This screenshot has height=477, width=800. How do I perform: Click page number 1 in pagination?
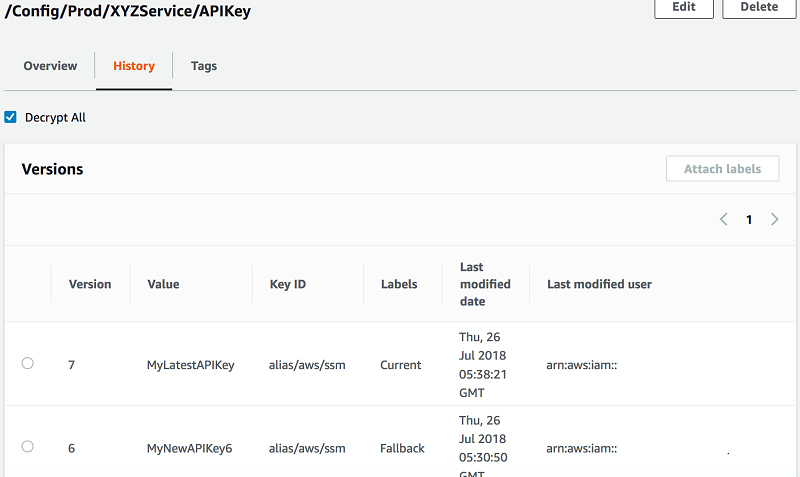[x=749, y=220]
